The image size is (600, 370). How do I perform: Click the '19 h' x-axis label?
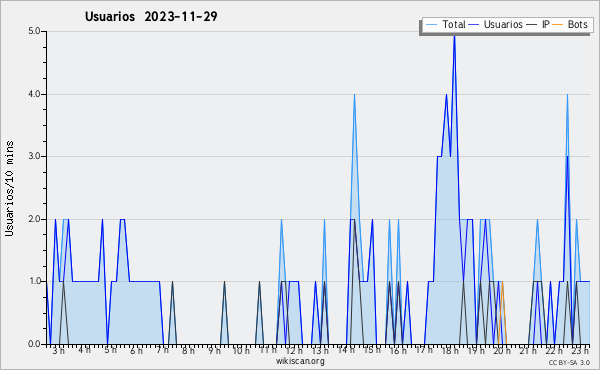(476, 350)
